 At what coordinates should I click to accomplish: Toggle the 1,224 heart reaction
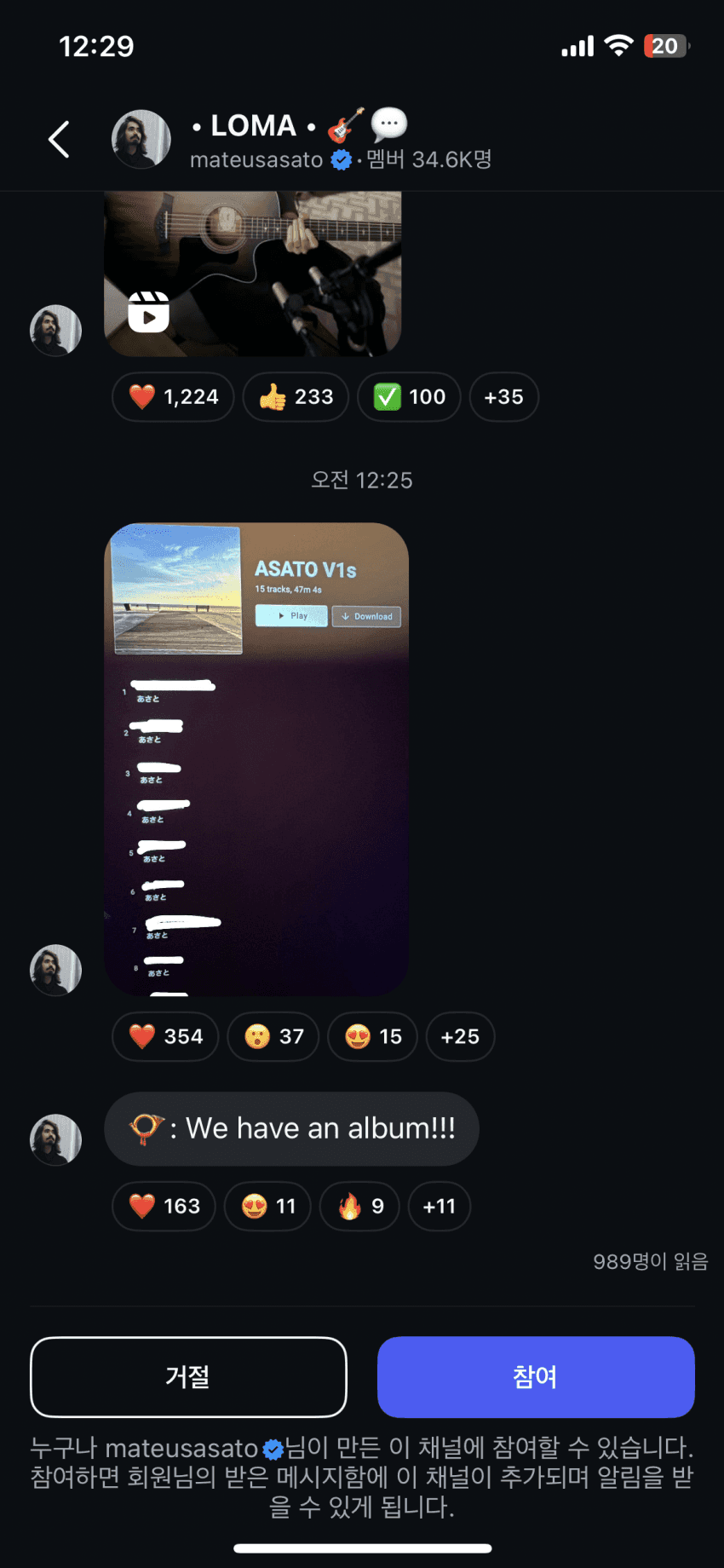[x=173, y=397]
